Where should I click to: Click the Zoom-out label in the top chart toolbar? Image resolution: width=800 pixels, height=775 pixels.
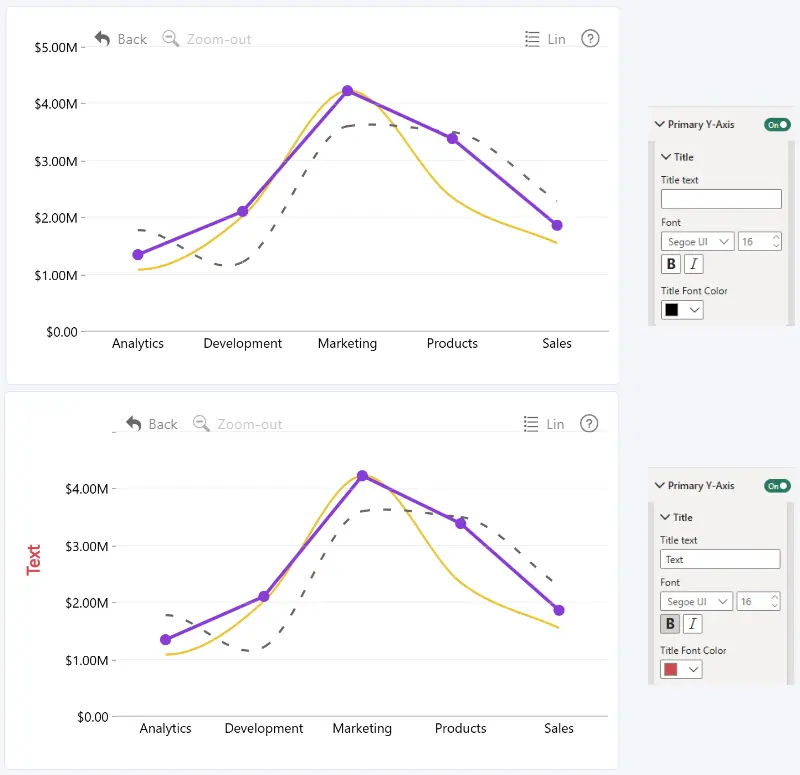tap(219, 39)
